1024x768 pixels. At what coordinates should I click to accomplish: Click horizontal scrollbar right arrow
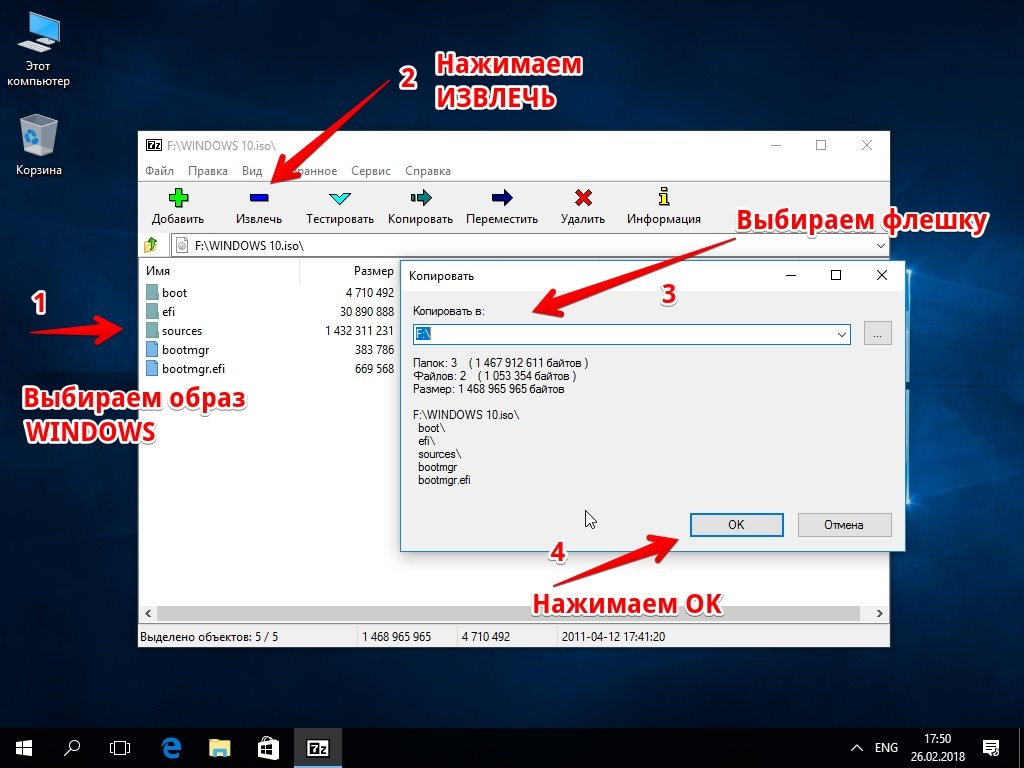click(880, 613)
